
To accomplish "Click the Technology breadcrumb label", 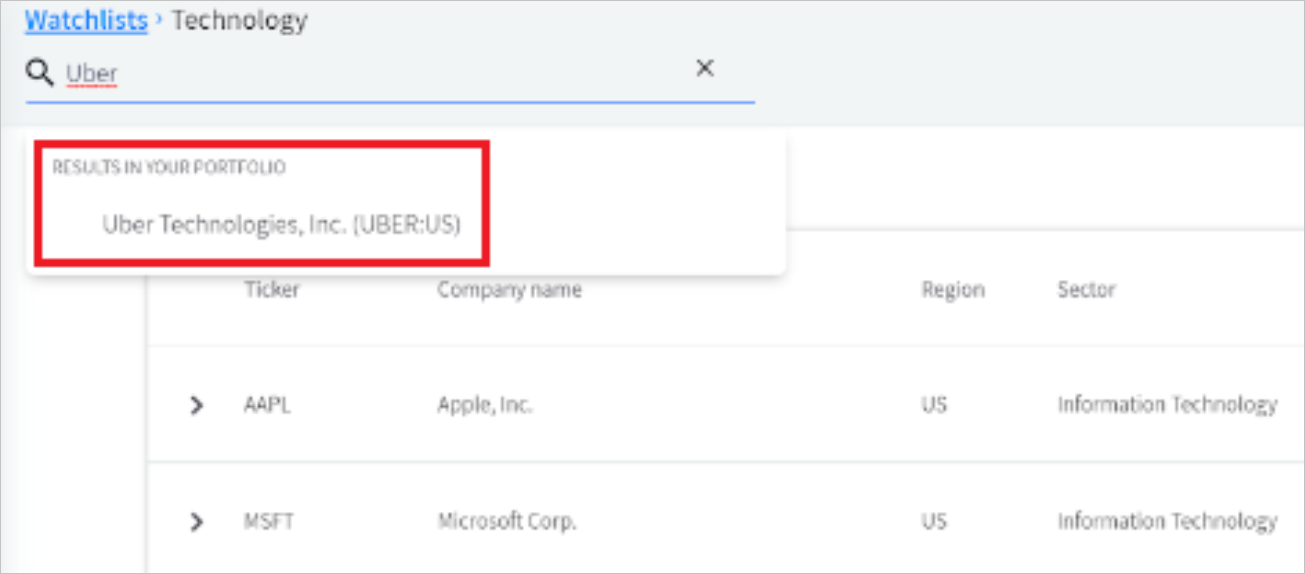I will point(240,20).
